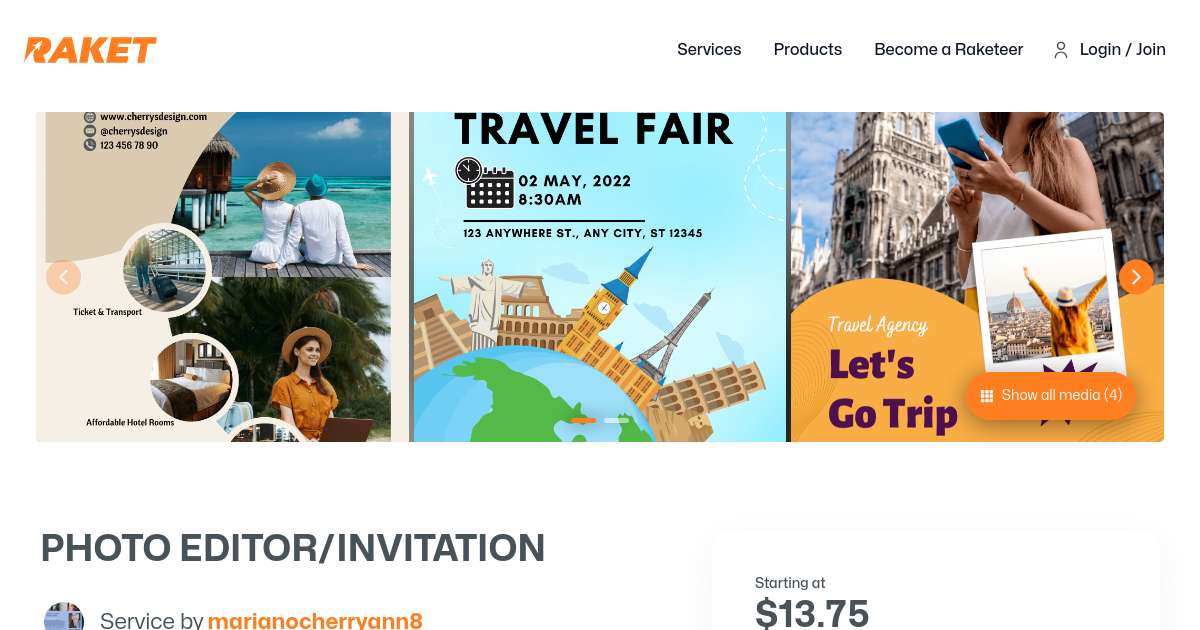Open the Login / Join page
The height and width of the screenshot is (630, 1200).
tap(1122, 50)
